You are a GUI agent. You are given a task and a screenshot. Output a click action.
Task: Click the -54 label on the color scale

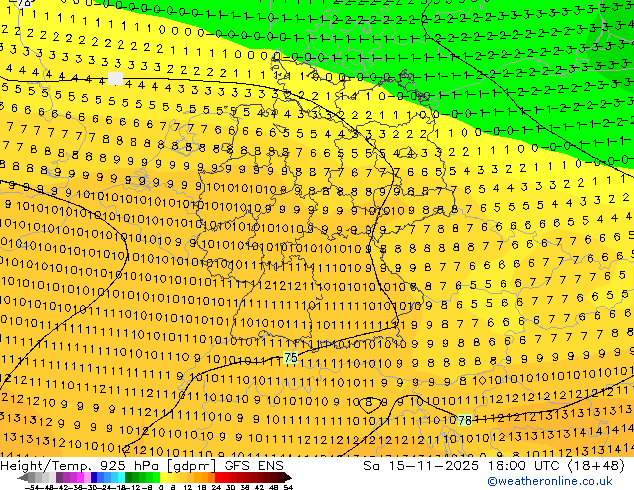[32, 487]
